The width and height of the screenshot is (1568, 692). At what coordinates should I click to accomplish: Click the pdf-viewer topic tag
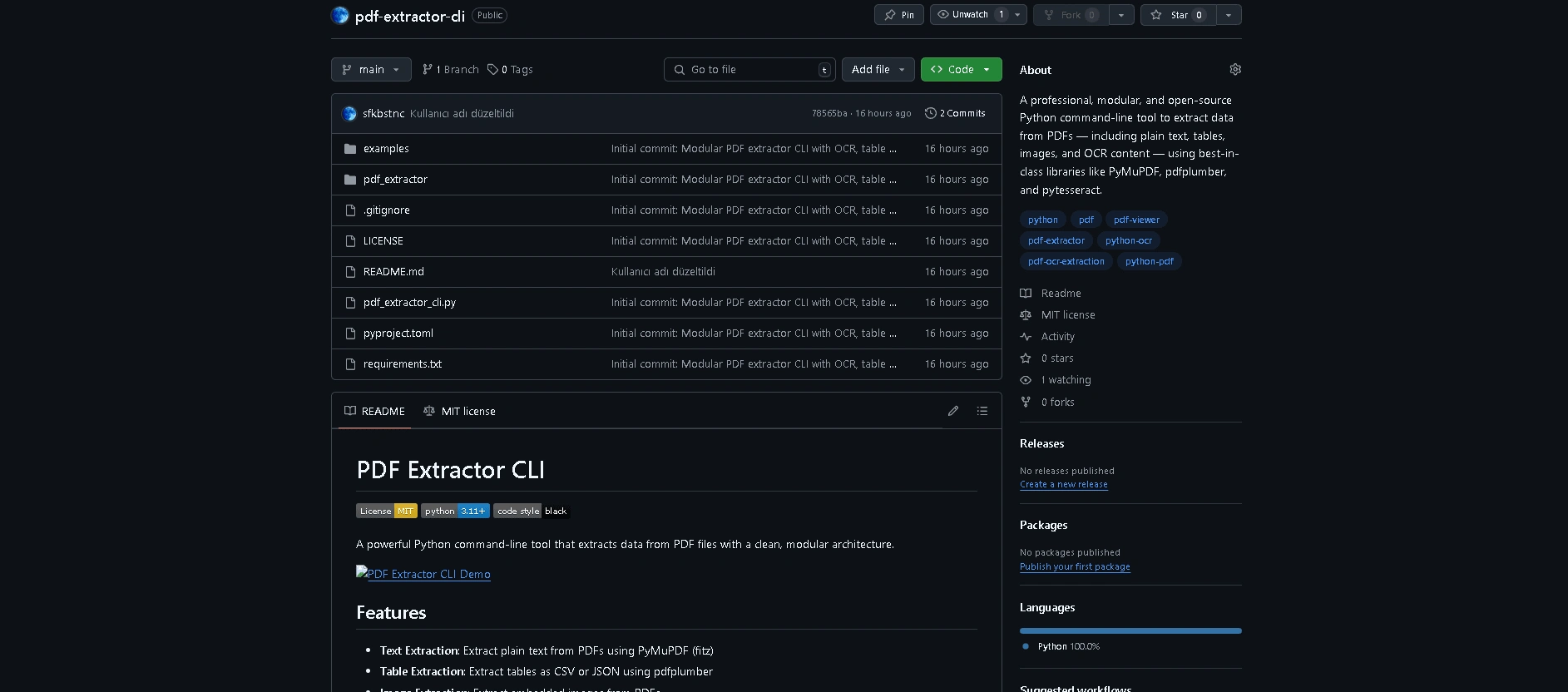tap(1136, 220)
